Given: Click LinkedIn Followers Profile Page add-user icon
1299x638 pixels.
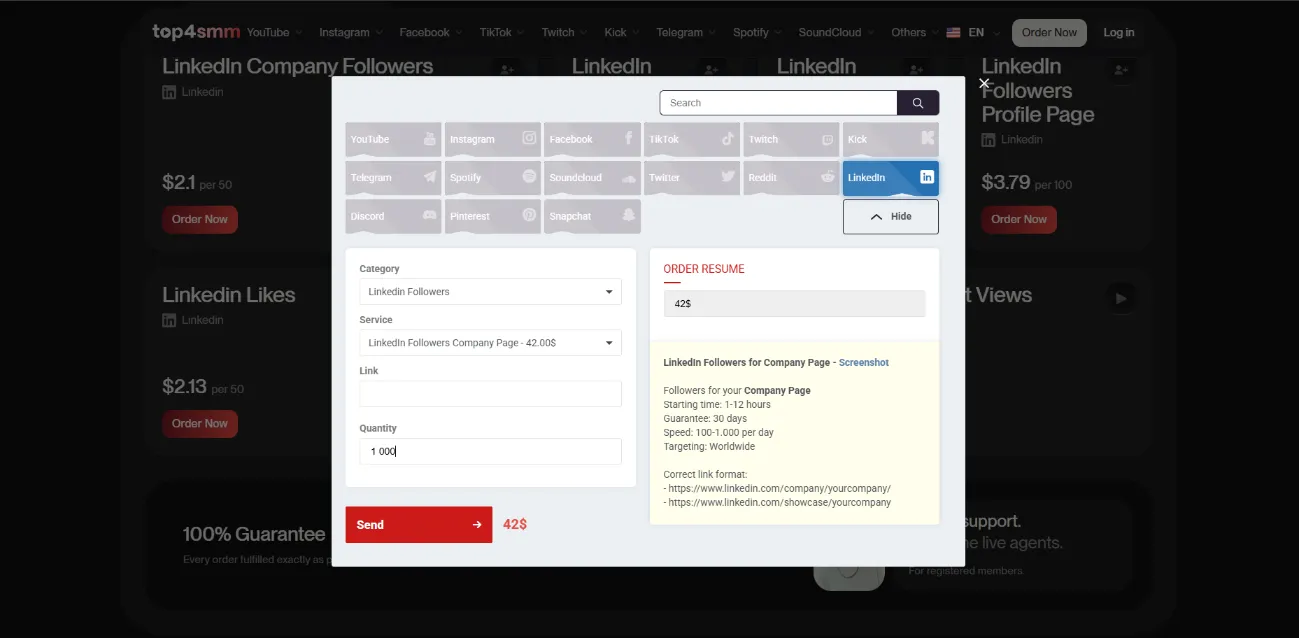Looking at the screenshot, I should click(x=1121, y=70).
